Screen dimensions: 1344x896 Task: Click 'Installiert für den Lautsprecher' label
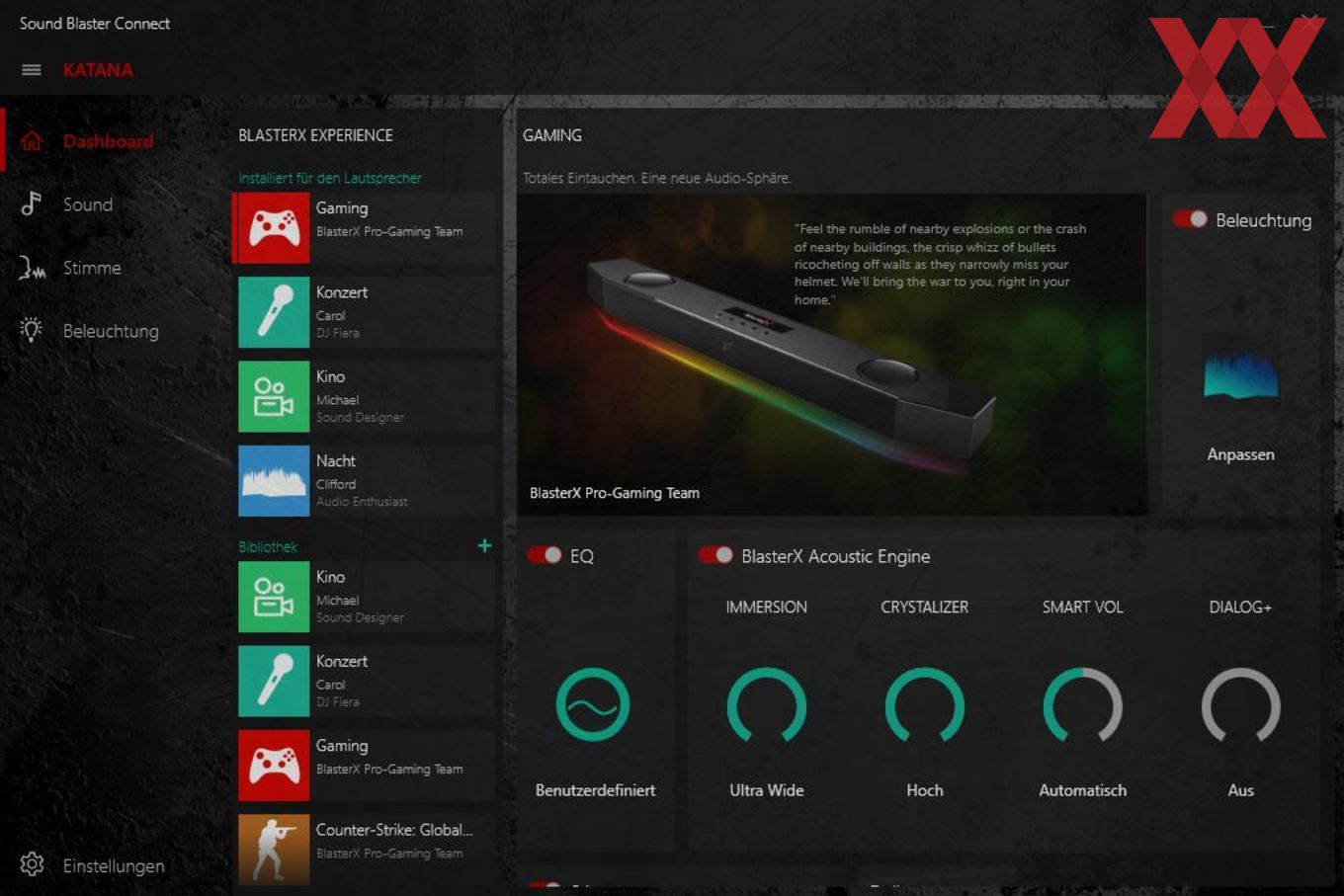coord(330,178)
